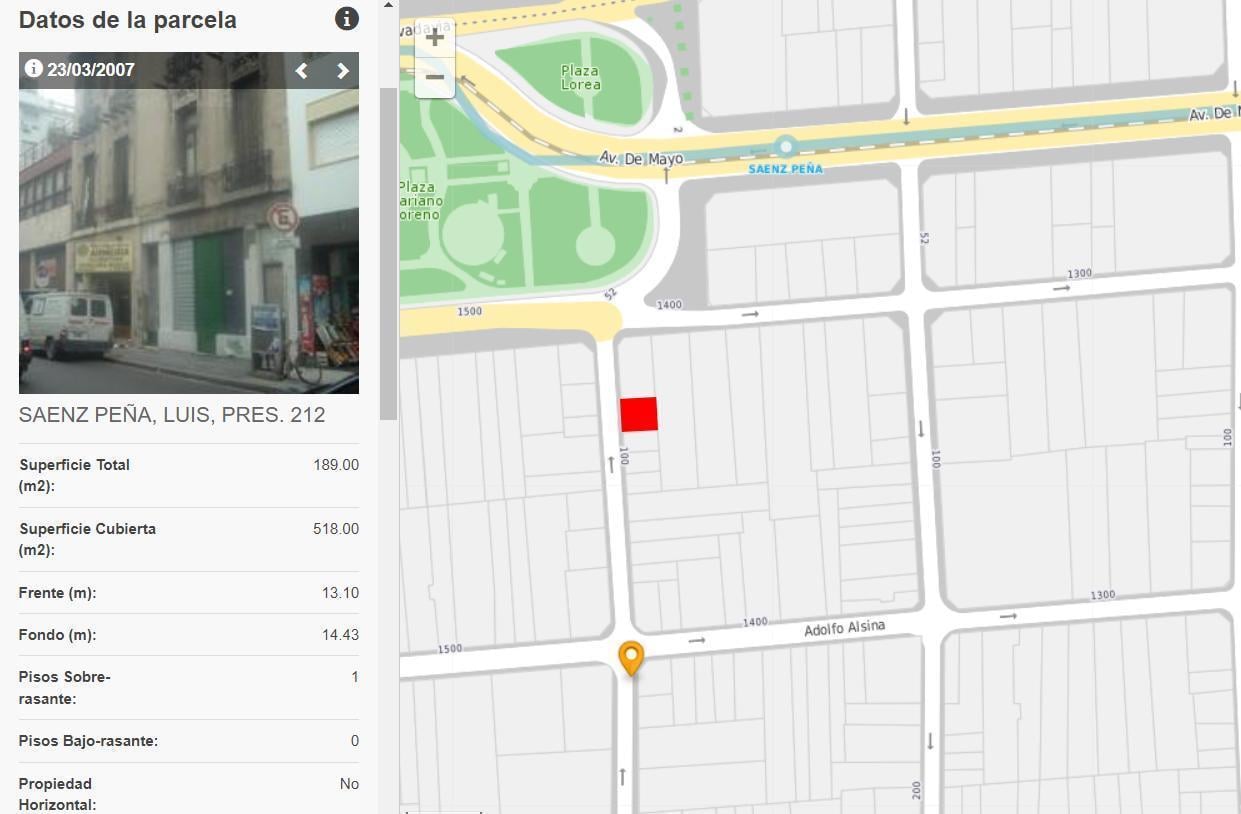Click the Av. De Mayo street label

click(x=641, y=158)
